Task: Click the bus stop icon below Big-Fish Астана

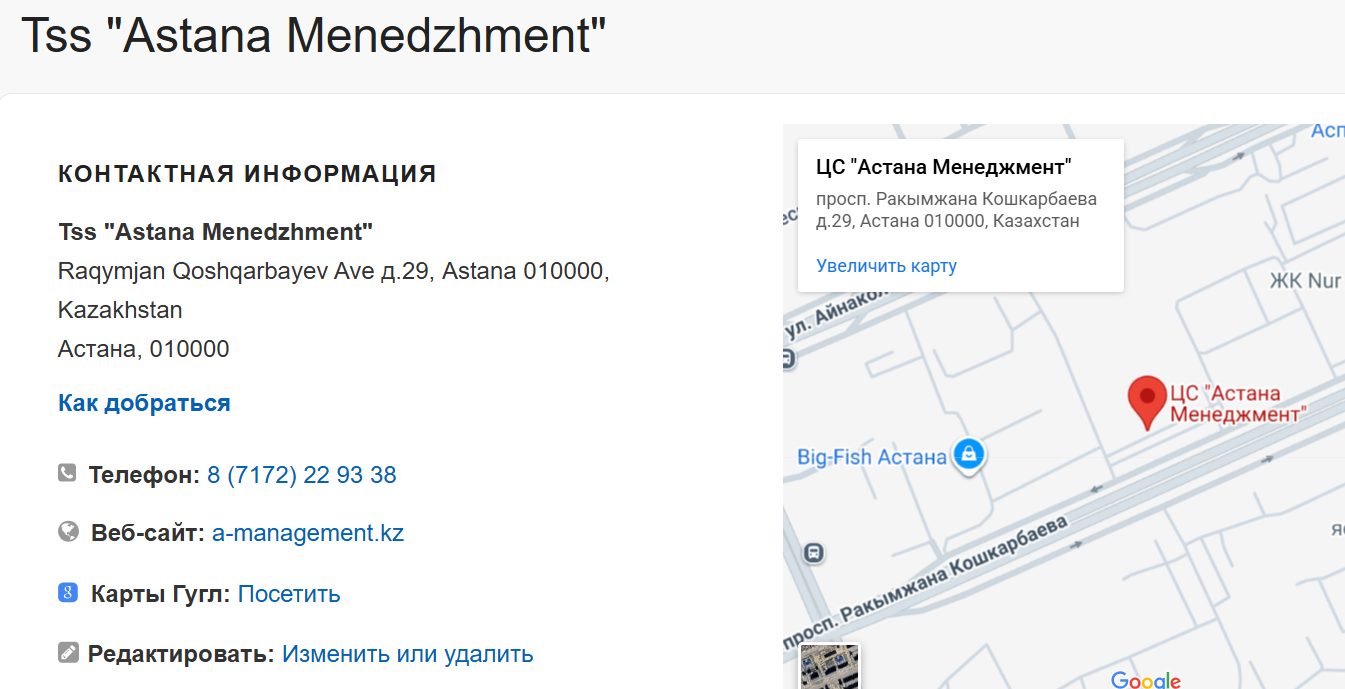Action: click(x=815, y=552)
